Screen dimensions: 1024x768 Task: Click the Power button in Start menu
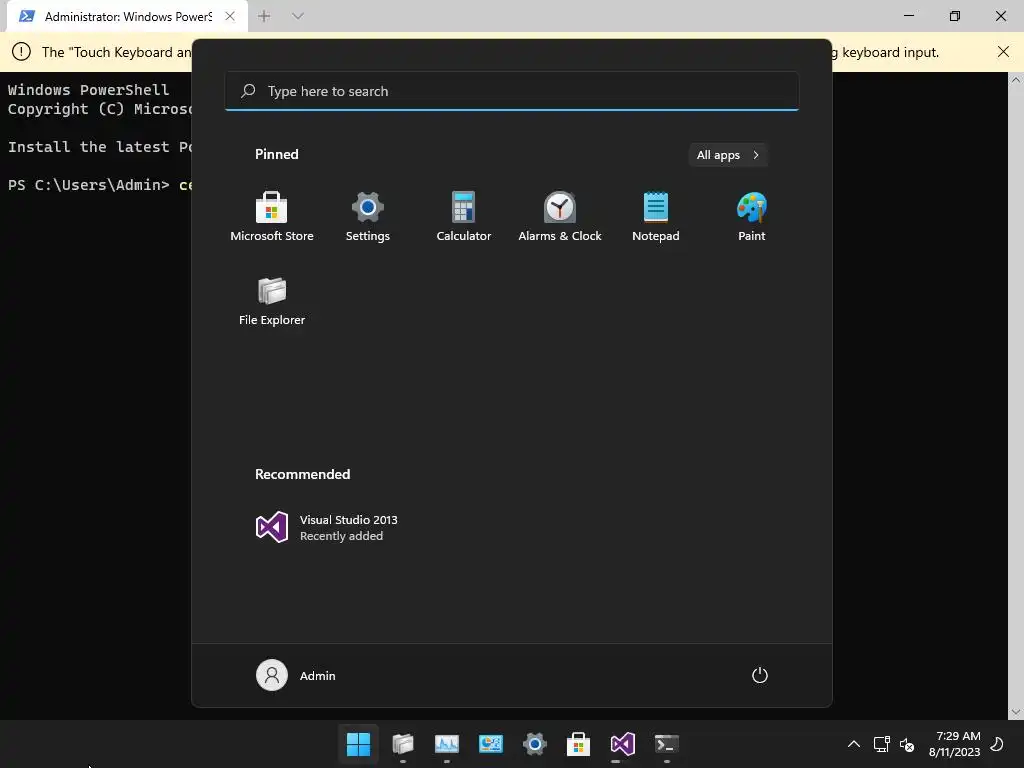[x=760, y=675]
